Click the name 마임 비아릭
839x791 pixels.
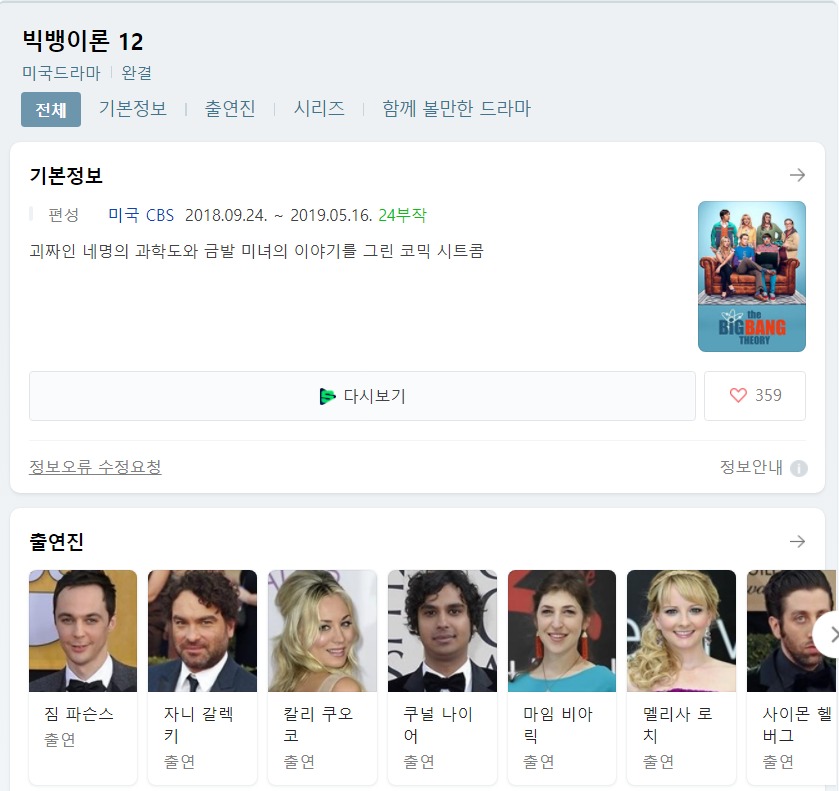[558, 725]
